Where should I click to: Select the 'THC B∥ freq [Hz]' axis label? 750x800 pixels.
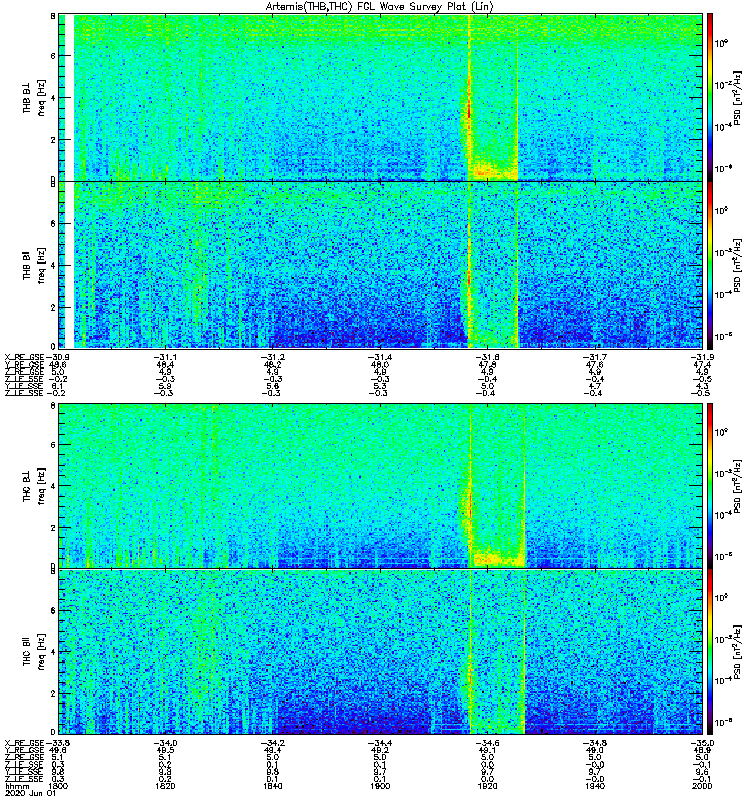pyautogui.click(x=34, y=652)
